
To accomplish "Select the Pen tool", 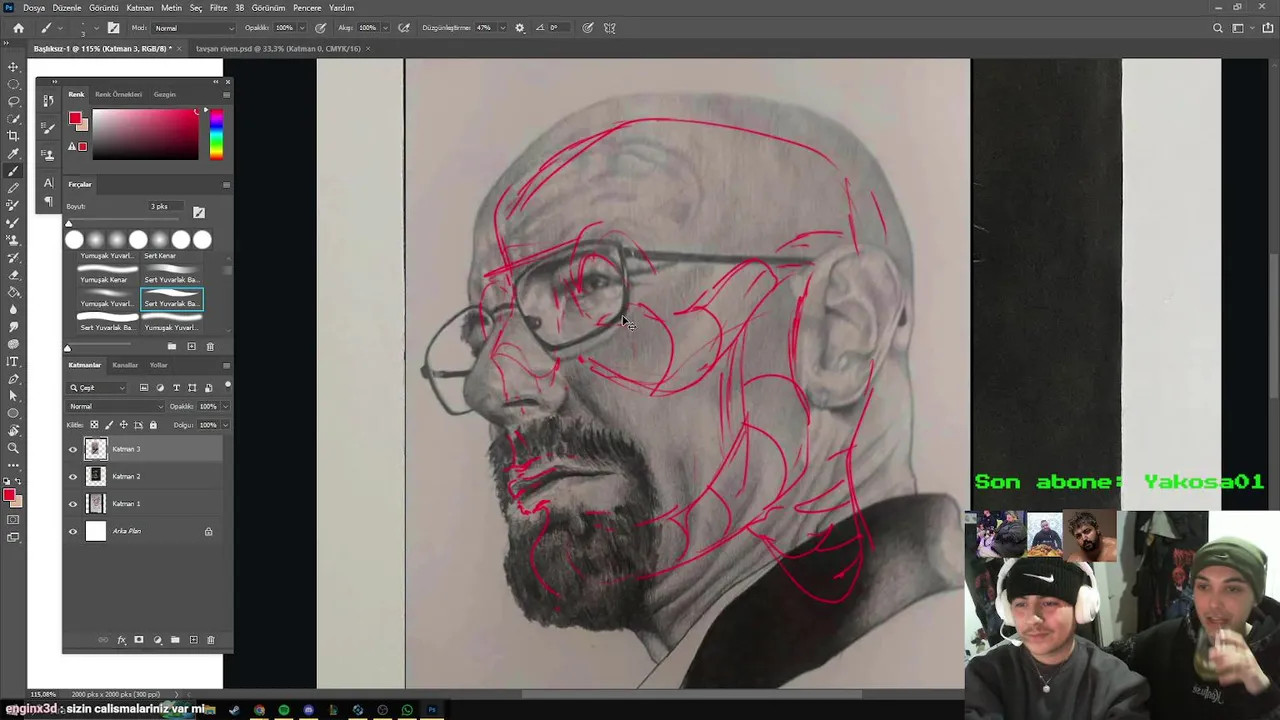I will [x=13, y=379].
